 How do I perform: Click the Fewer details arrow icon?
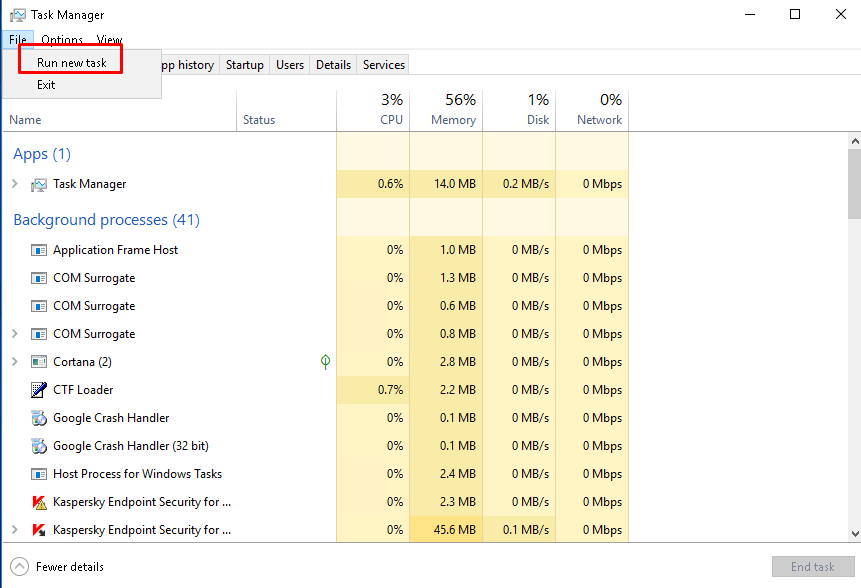(x=19, y=567)
